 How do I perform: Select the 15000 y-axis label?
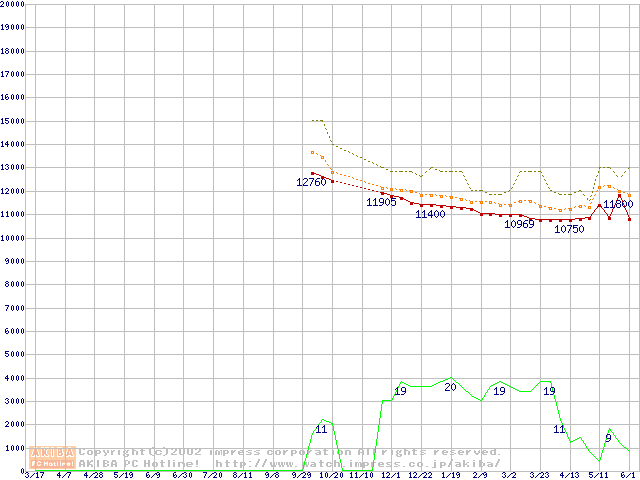pos(12,121)
